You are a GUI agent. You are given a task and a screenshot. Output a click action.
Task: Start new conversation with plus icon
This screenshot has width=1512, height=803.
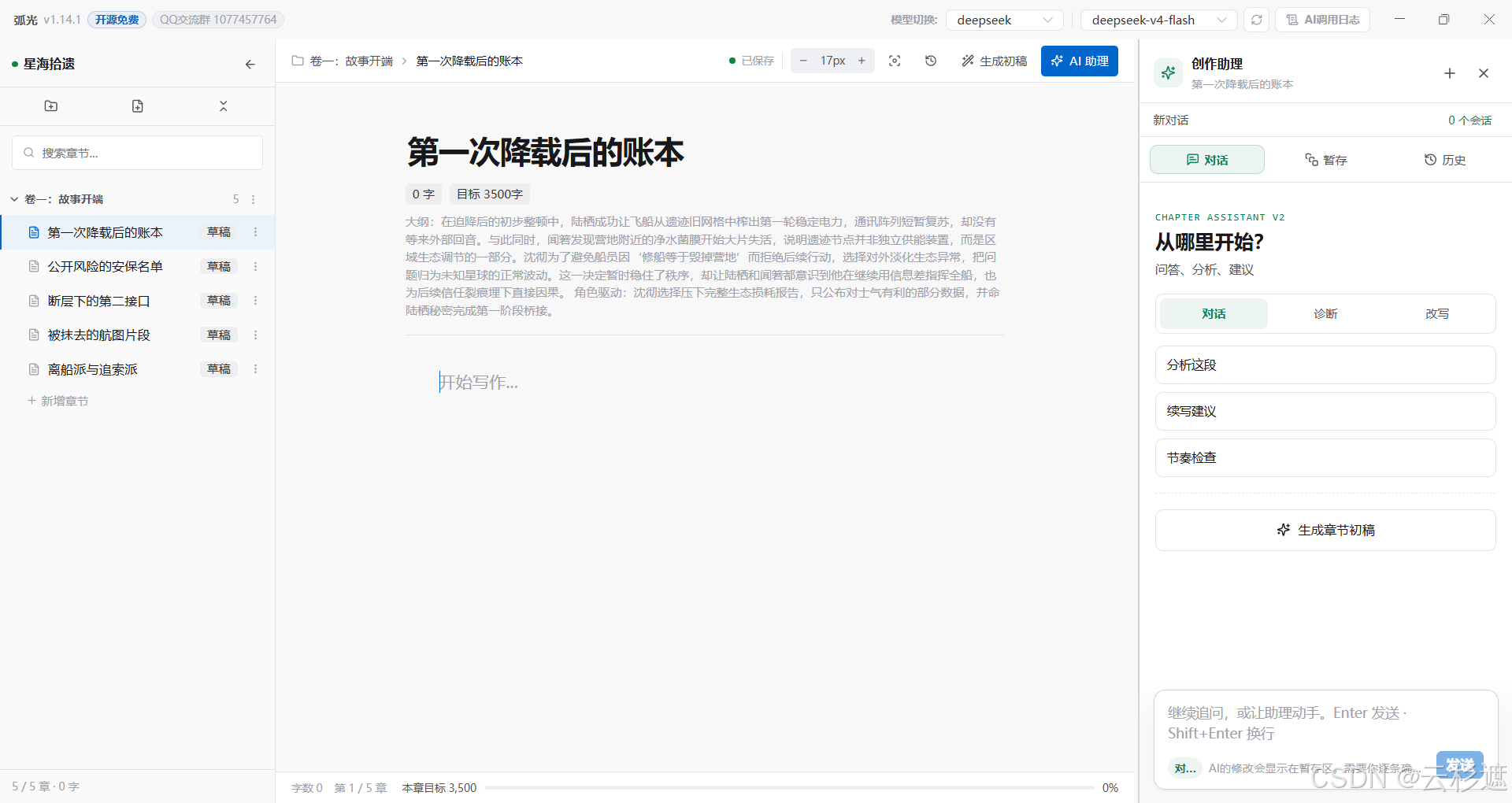(1450, 73)
